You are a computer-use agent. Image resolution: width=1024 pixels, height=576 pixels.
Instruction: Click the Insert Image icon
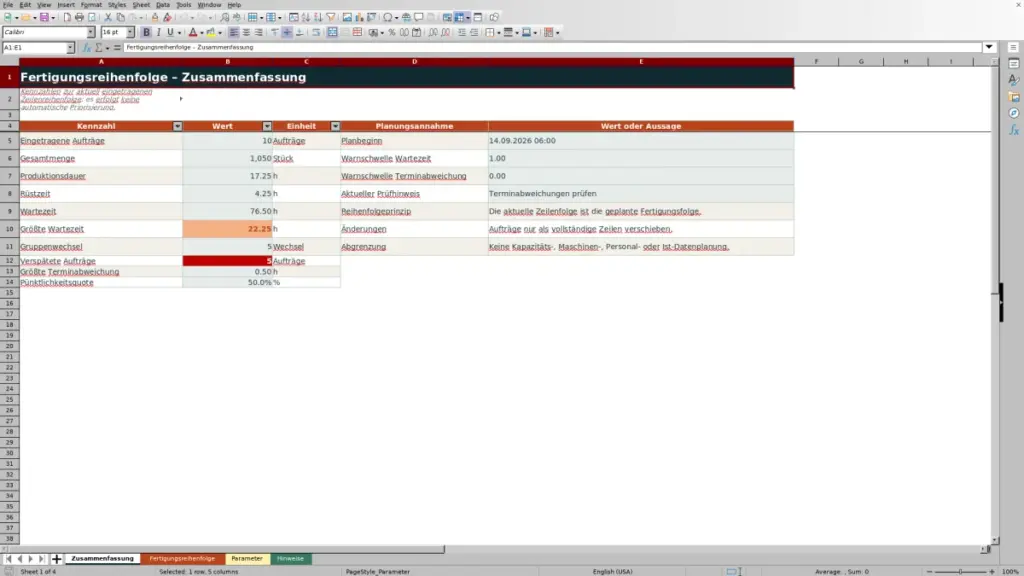point(347,18)
